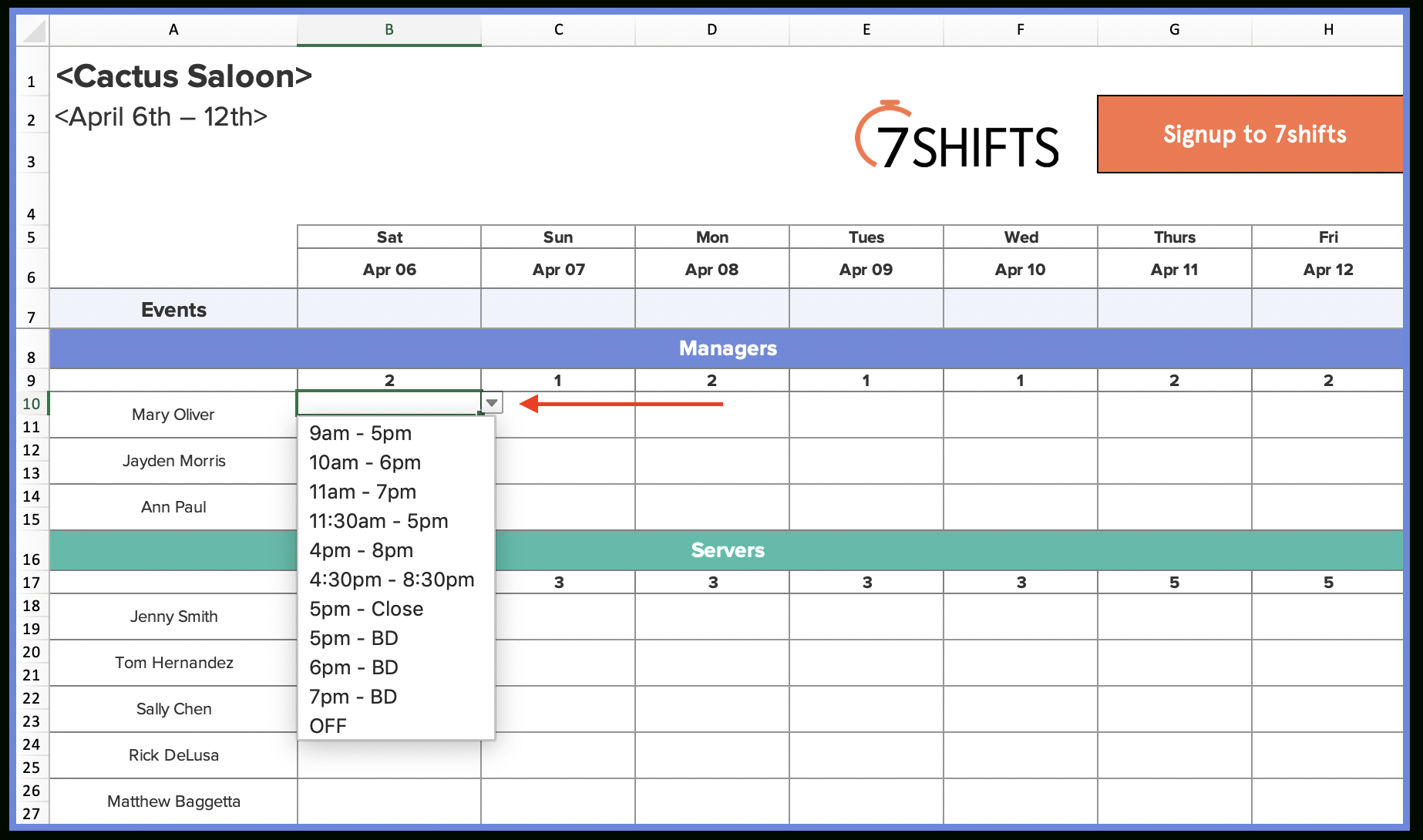Select the Tom Hernandez name cell
The width and height of the screenshot is (1423, 840).
pos(173,663)
